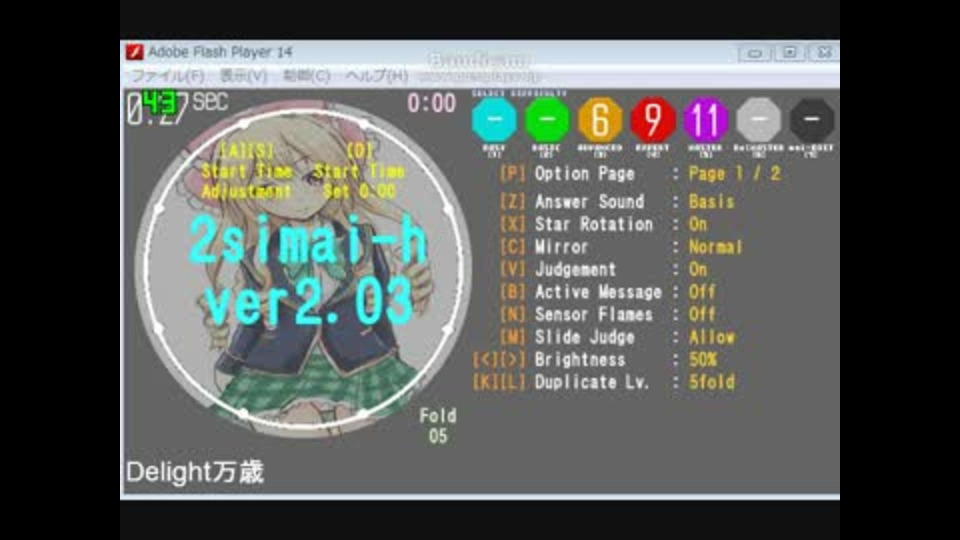Click the circular character jacket image

click(303, 268)
